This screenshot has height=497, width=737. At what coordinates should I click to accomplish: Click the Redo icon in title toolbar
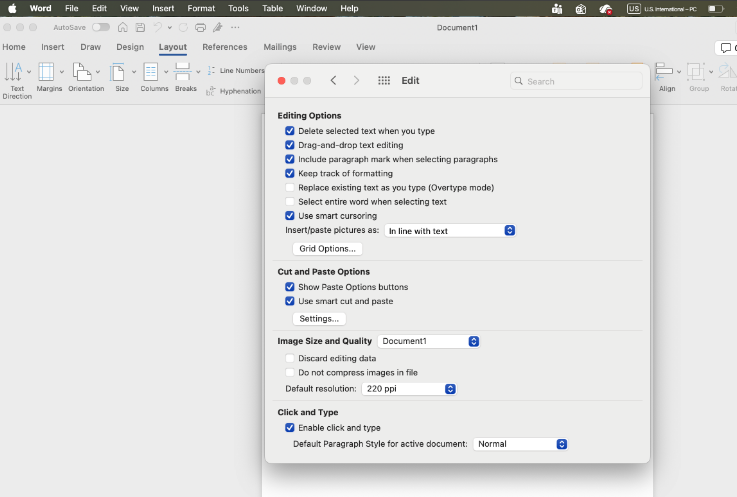point(183,27)
